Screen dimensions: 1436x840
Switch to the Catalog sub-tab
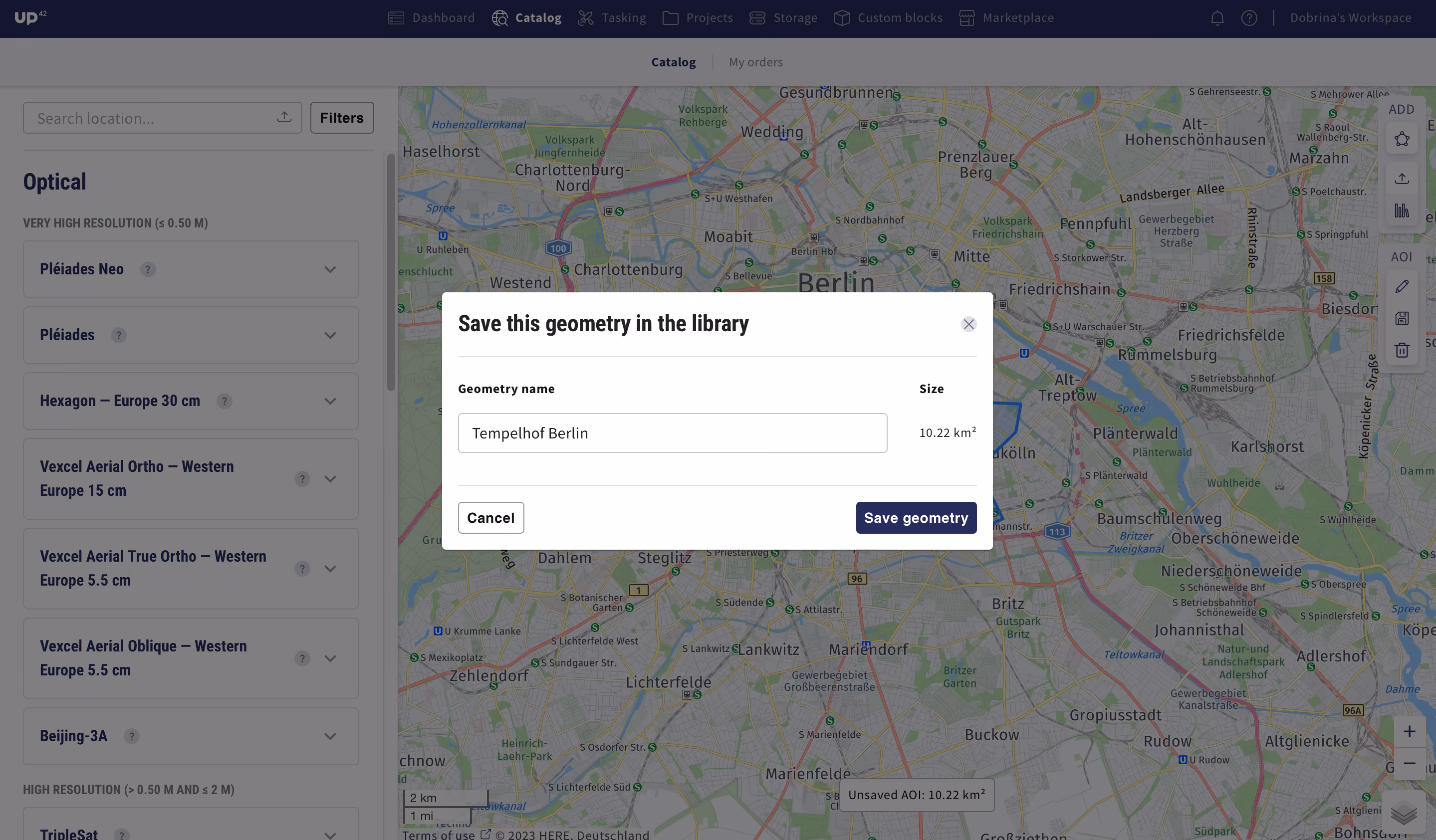(x=674, y=62)
